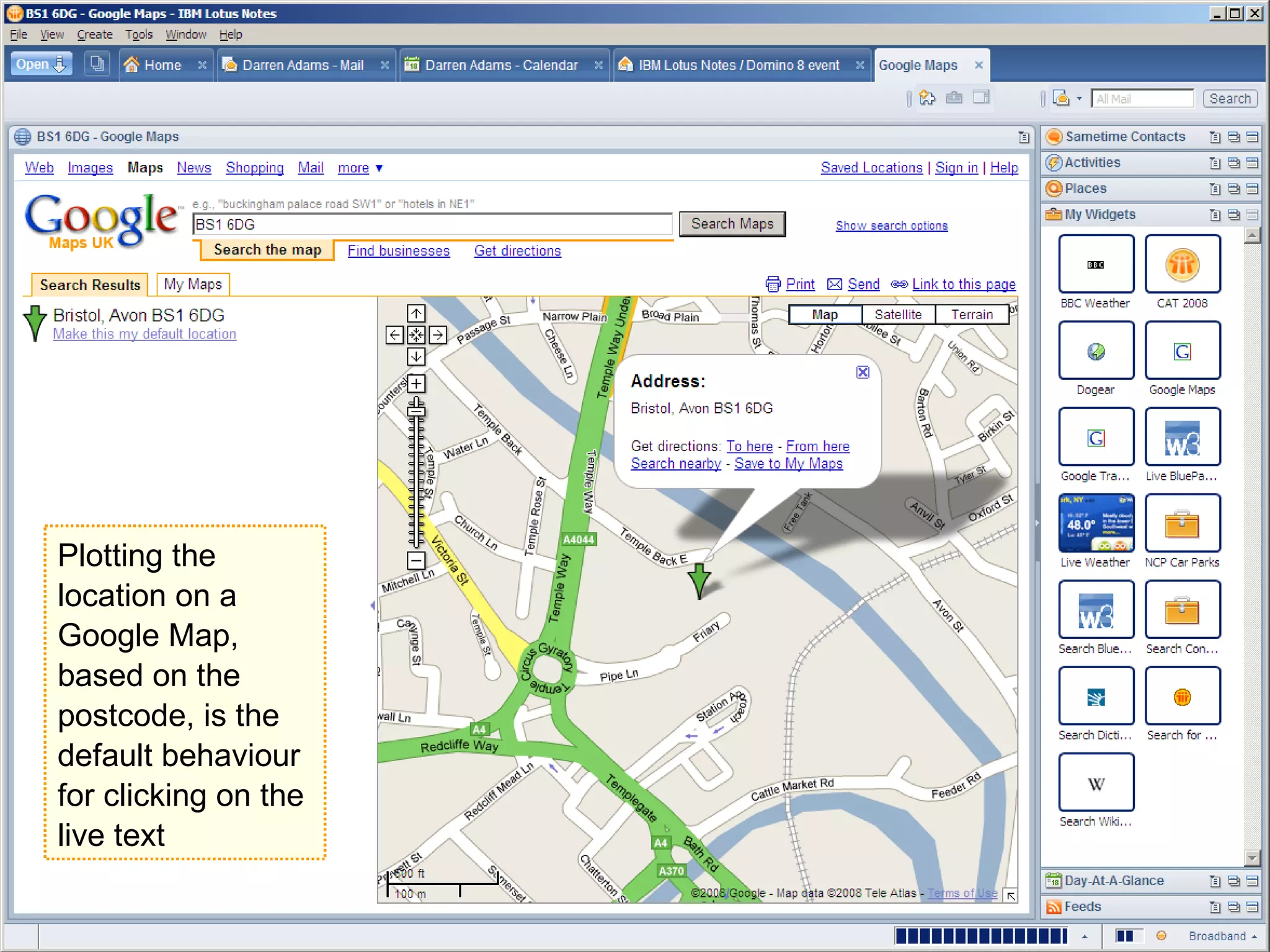This screenshot has width=1270, height=952.
Task: Click the Search Maps button
Action: (732, 224)
